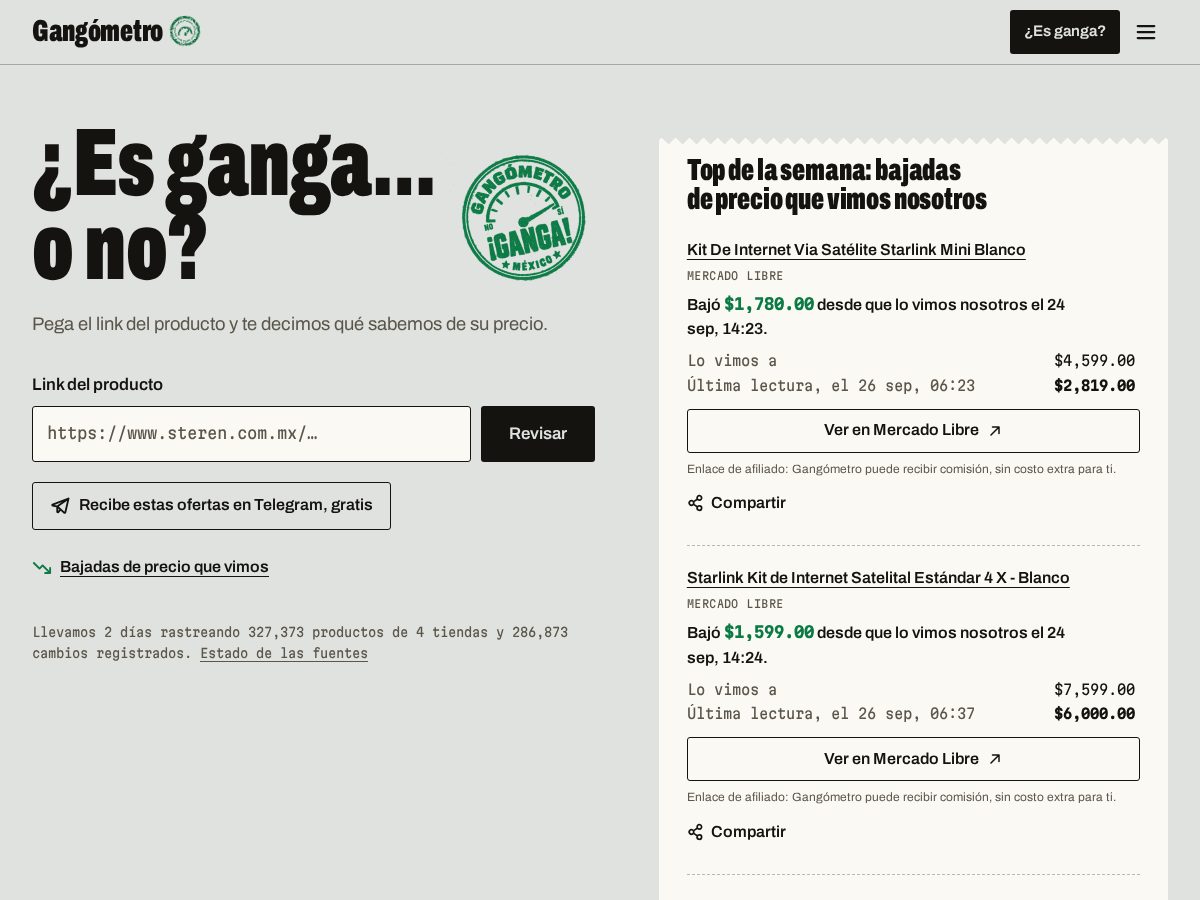This screenshot has width=1200, height=900.
Task: Open Bajadas de precio que vimos link
Action: [164, 567]
